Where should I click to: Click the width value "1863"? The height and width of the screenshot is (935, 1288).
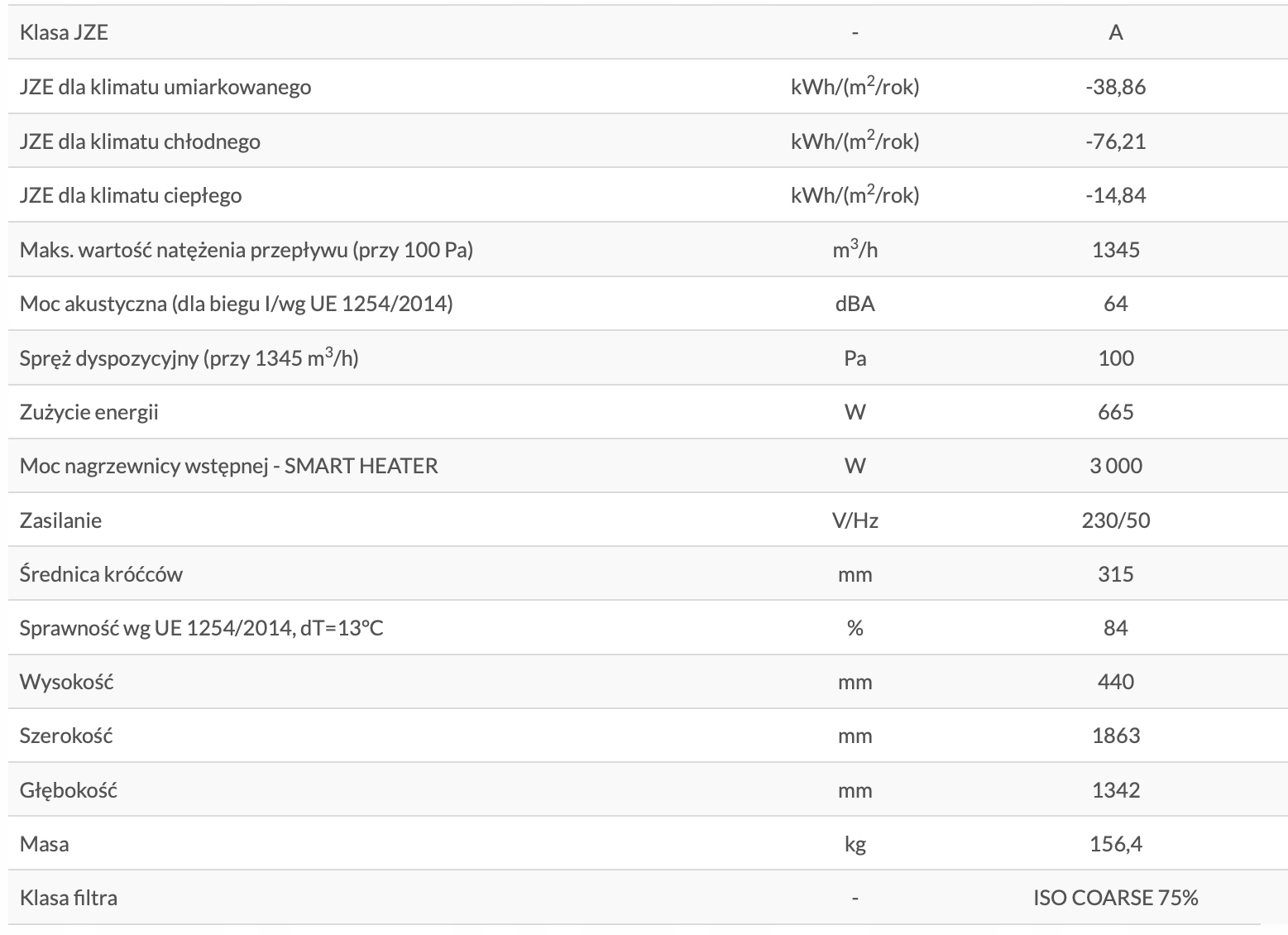click(1115, 736)
